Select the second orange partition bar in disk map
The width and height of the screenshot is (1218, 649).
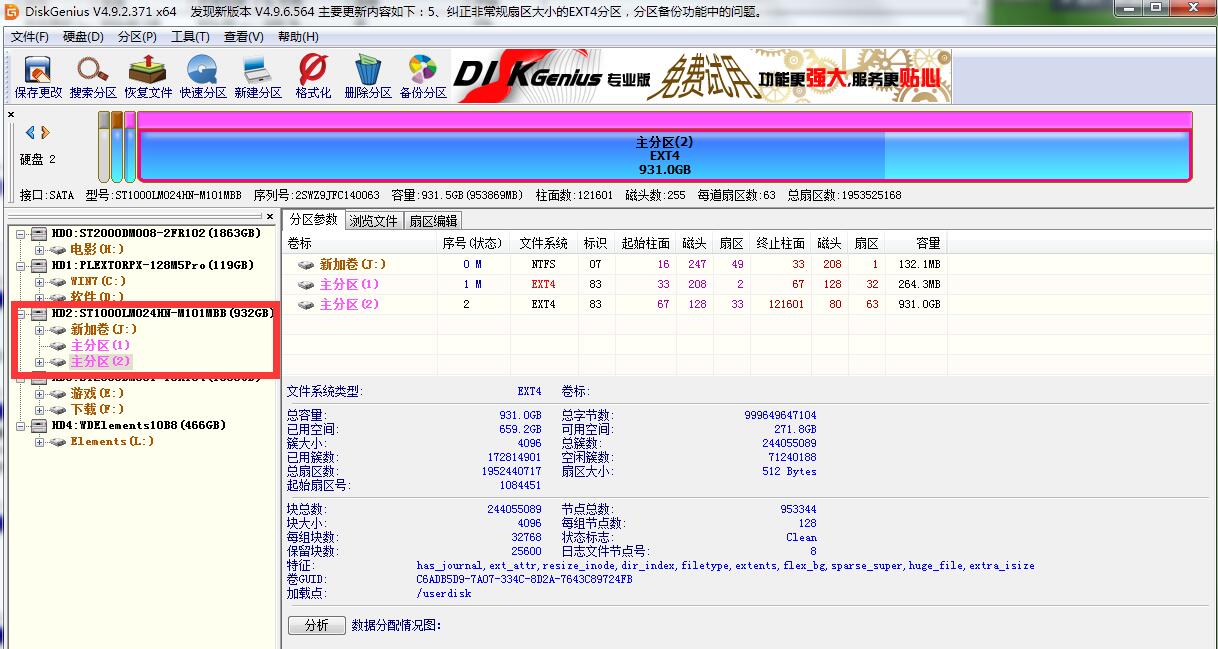coord(116,146)
